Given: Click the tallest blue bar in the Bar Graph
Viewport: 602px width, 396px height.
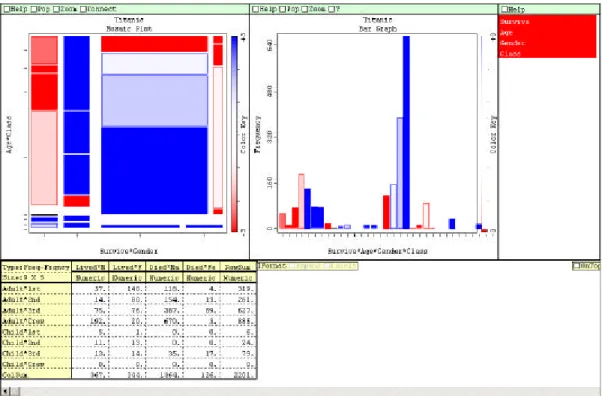Looking at the screenshot, I should tap(406, 133).
